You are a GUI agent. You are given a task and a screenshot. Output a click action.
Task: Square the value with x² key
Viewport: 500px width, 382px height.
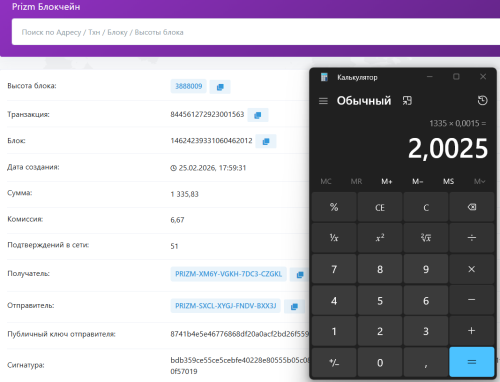click(x=380, y=238)
